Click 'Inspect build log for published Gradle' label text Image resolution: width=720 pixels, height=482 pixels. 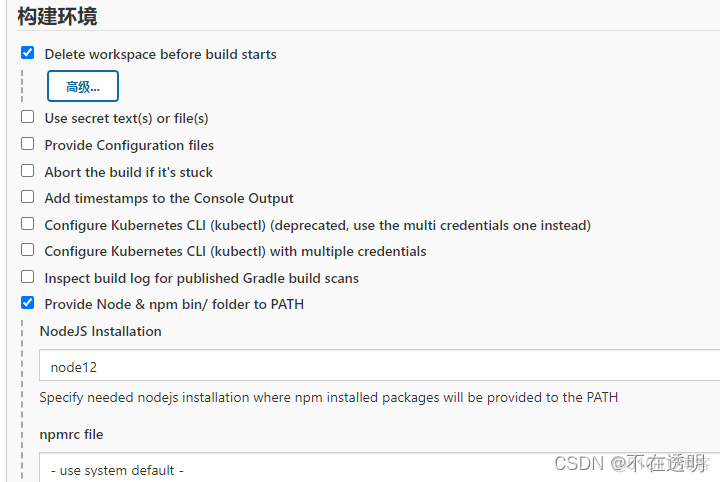pos(201,278)
